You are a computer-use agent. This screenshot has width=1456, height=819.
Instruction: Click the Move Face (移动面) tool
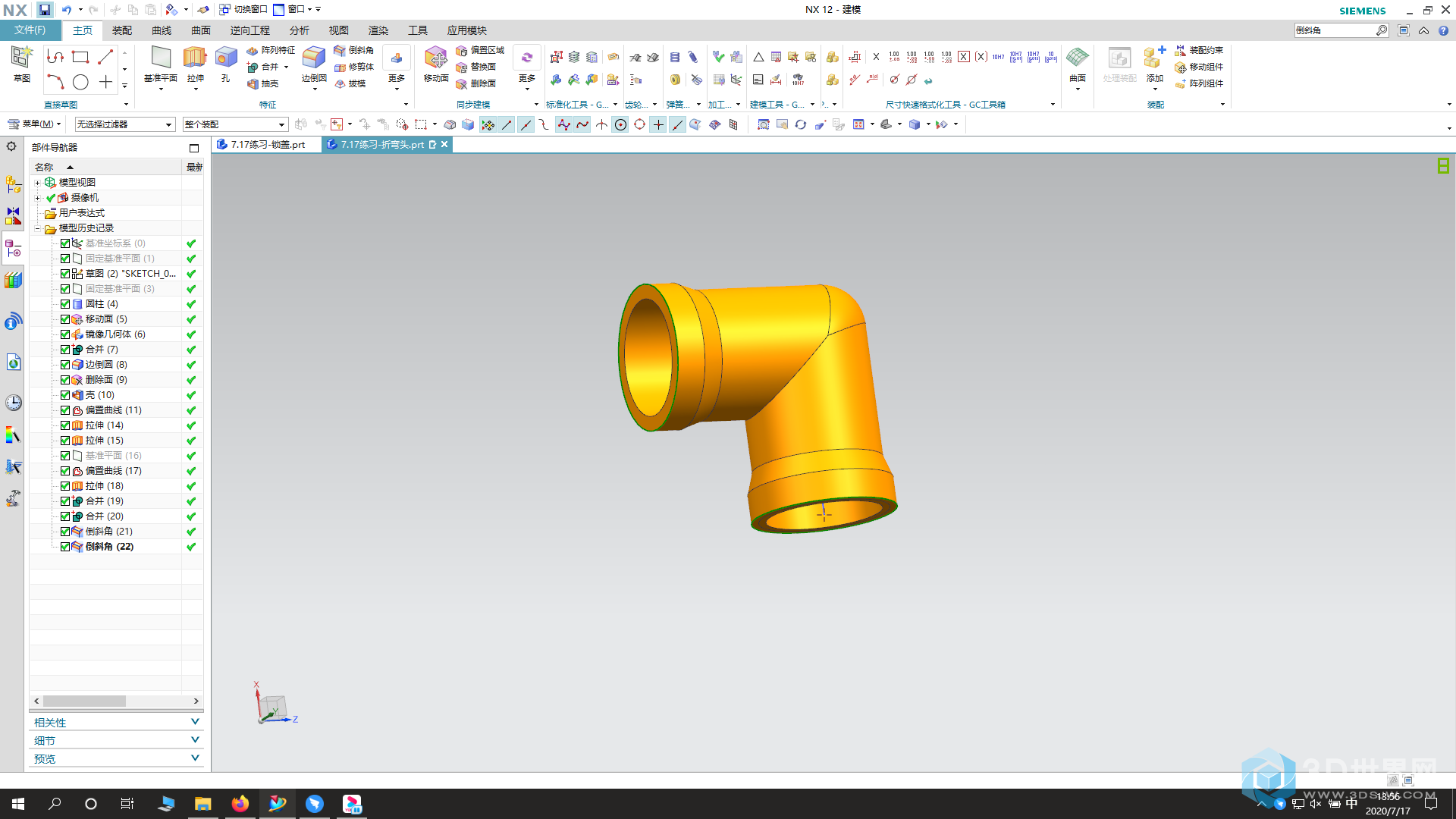click(x=436, y=64)
